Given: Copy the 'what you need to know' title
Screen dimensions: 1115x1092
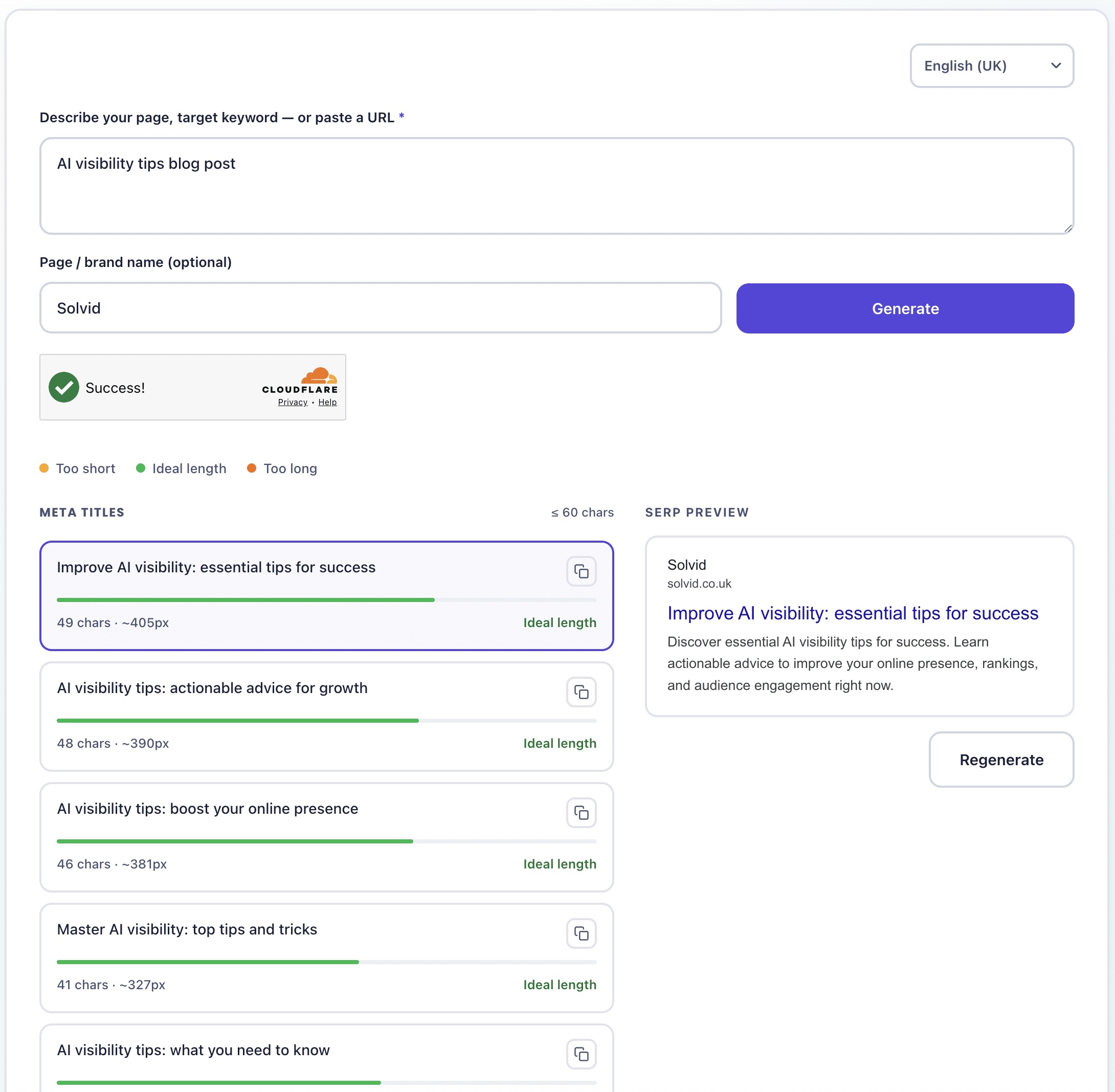Looking at the screenshot, I should pyautogui.click(x=581, y=1054).
